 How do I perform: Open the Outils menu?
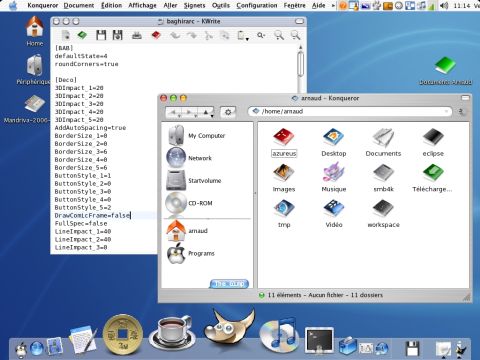(x=221, y=5)
